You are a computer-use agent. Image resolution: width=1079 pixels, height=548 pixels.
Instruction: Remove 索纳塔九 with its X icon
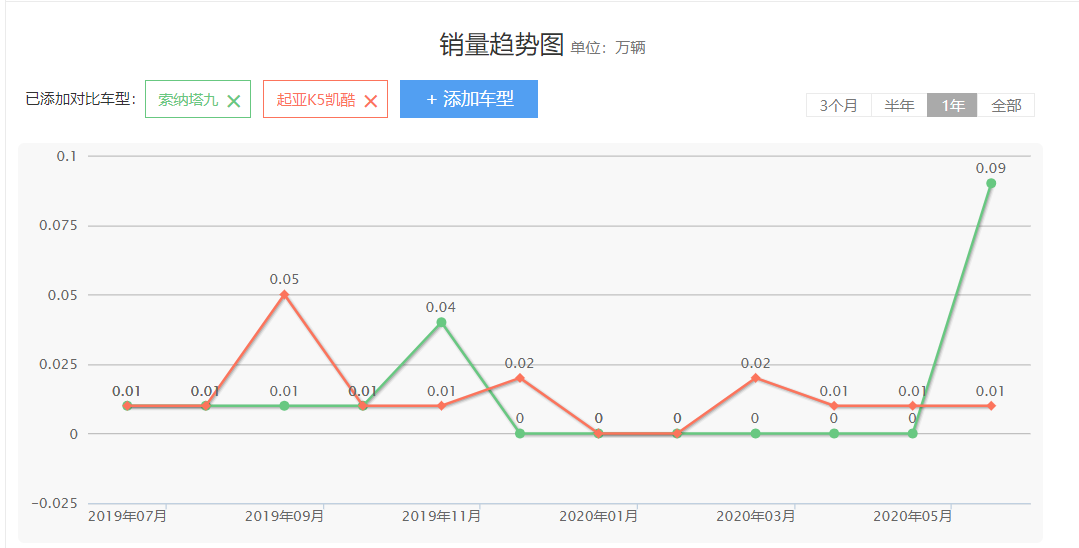[x=234, y=101]
